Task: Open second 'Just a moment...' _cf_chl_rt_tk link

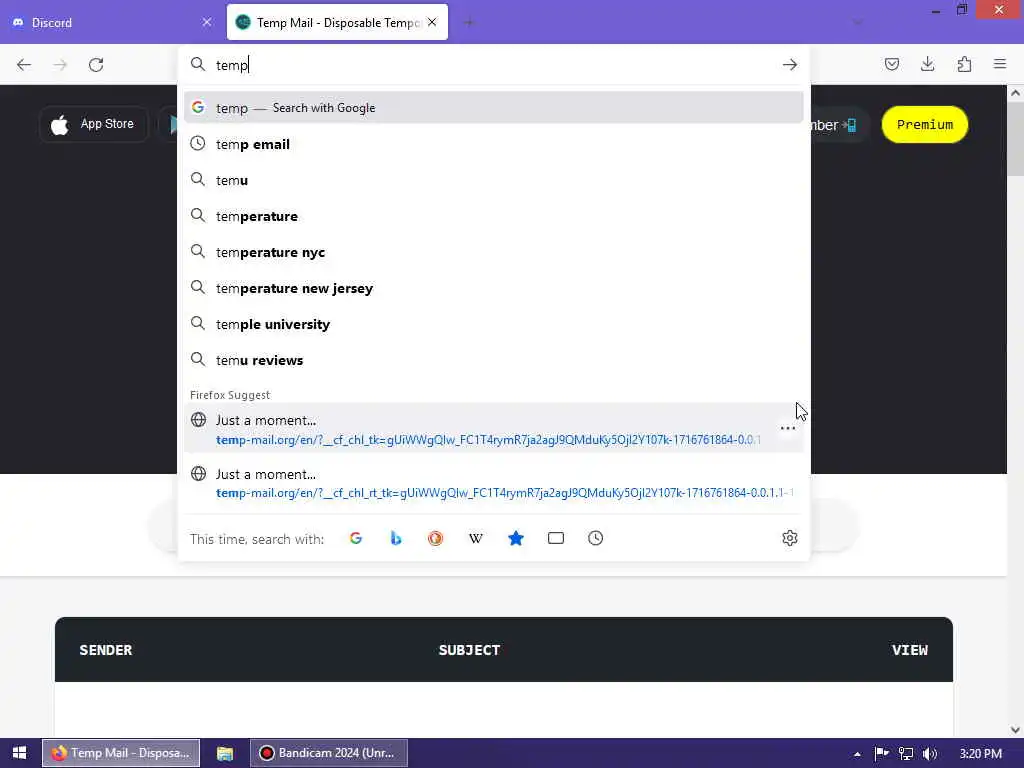Action: pos(494,483)
